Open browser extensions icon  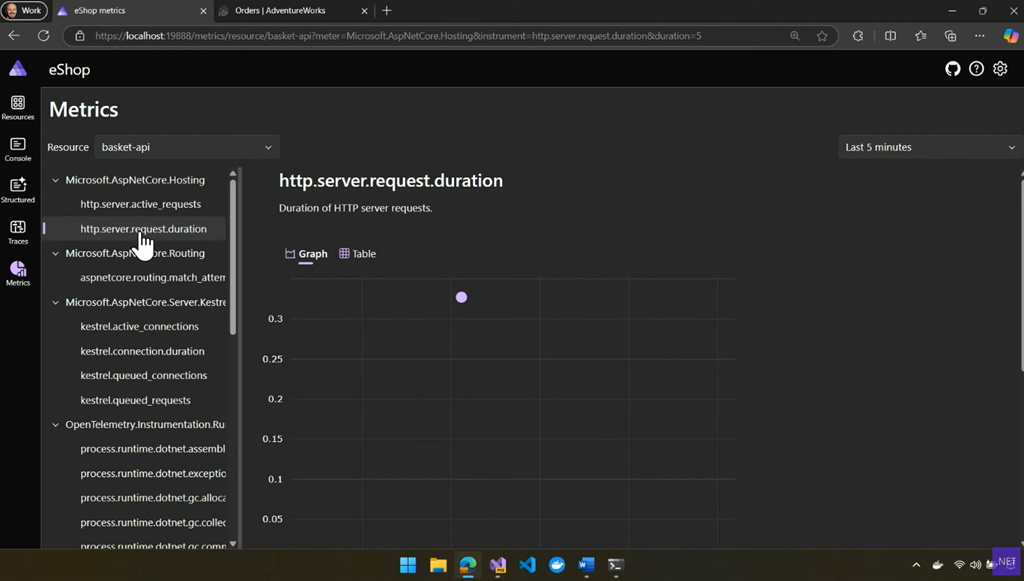[858, 36]
